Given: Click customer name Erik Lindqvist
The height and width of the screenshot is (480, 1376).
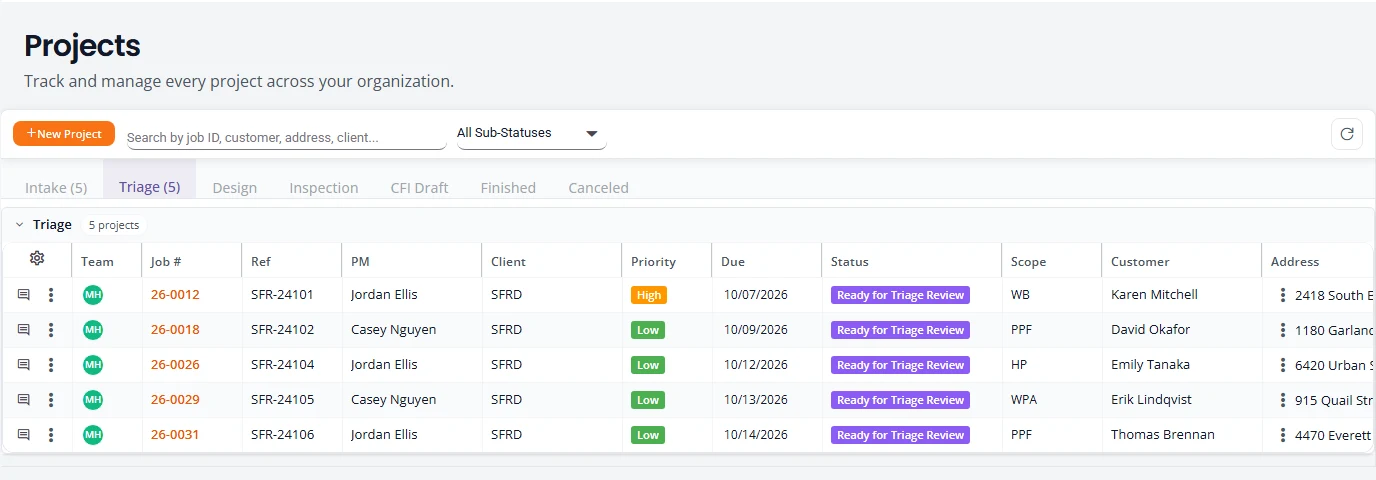Looking at the screenshot, I should (1150, 400).
